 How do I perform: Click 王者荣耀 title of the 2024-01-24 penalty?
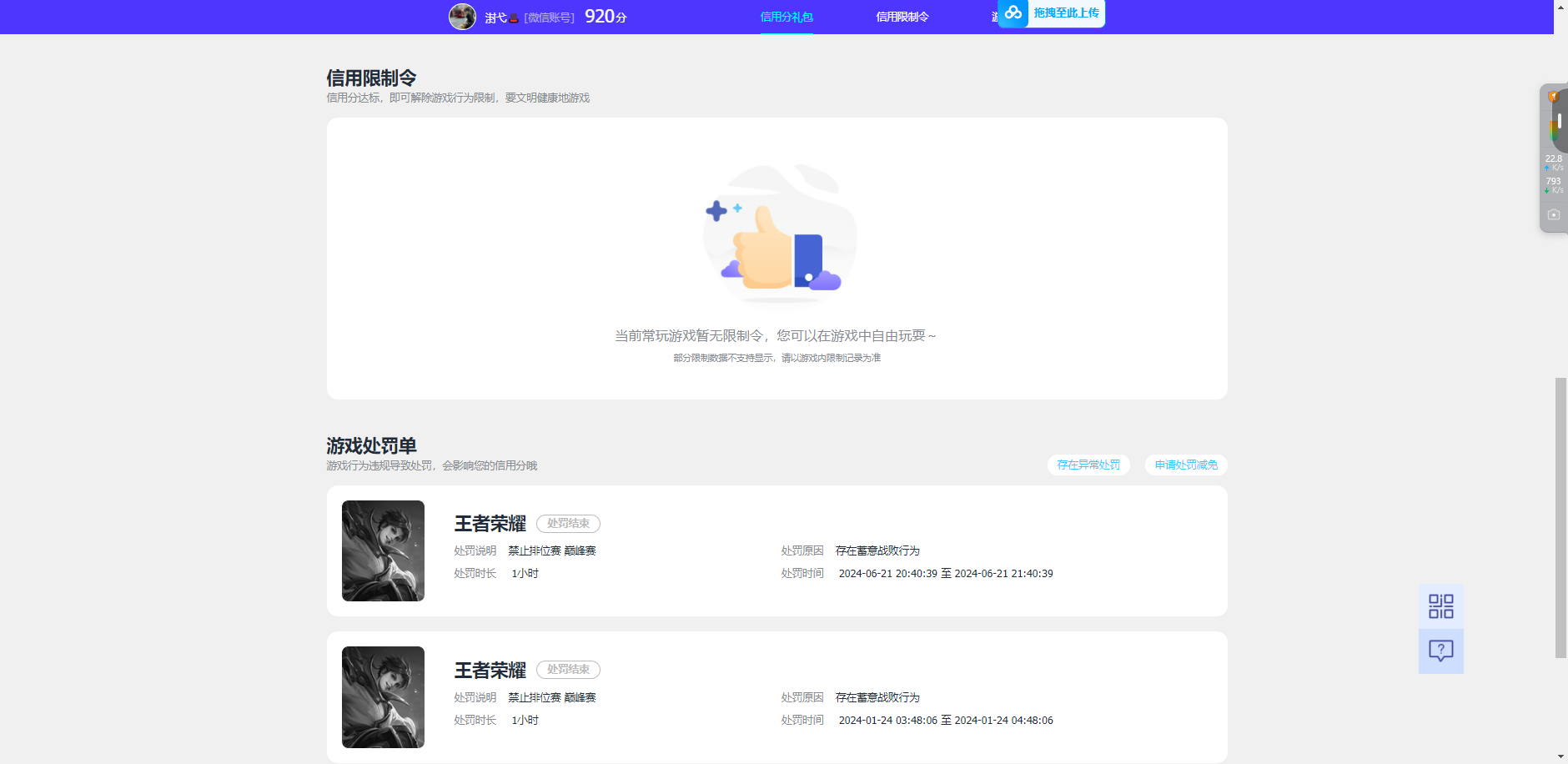[490, 671]
